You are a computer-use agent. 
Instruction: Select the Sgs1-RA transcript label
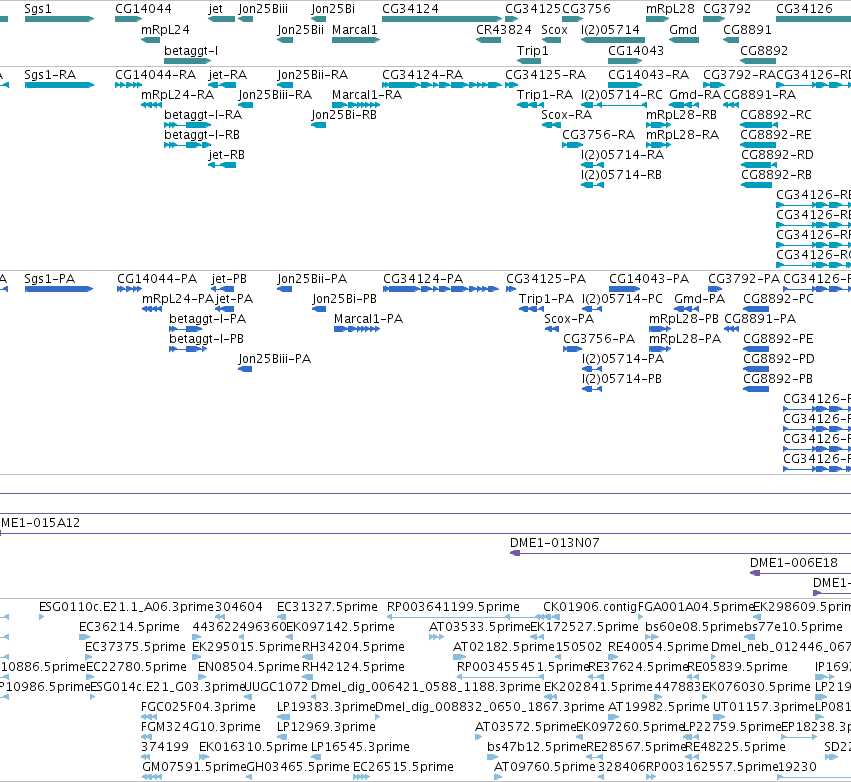50,75
